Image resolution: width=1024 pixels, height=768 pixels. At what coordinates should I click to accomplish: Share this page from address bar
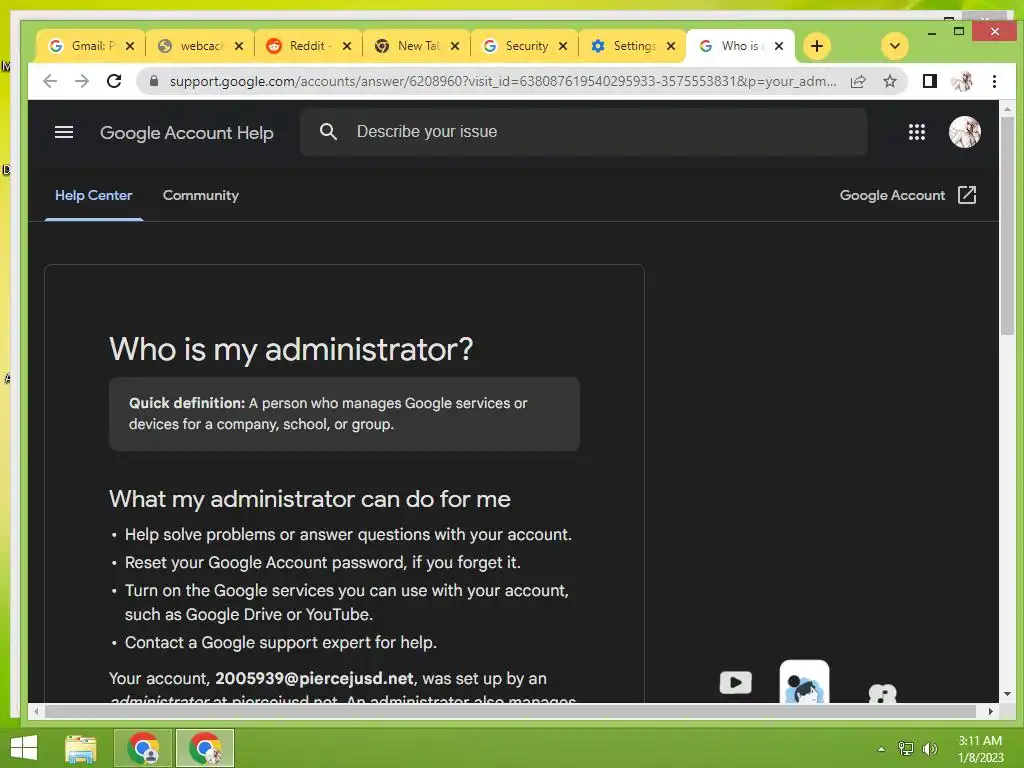(858, 81)
